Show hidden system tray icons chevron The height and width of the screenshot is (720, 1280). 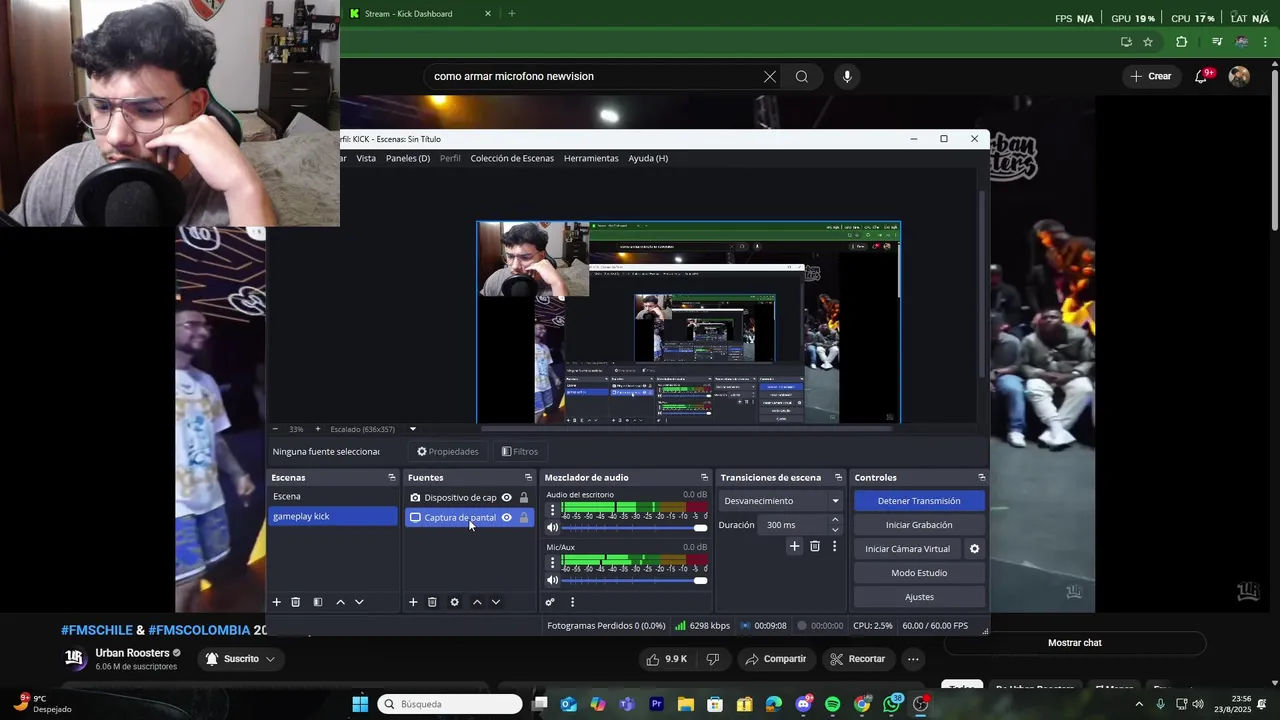pos(1139,704)
